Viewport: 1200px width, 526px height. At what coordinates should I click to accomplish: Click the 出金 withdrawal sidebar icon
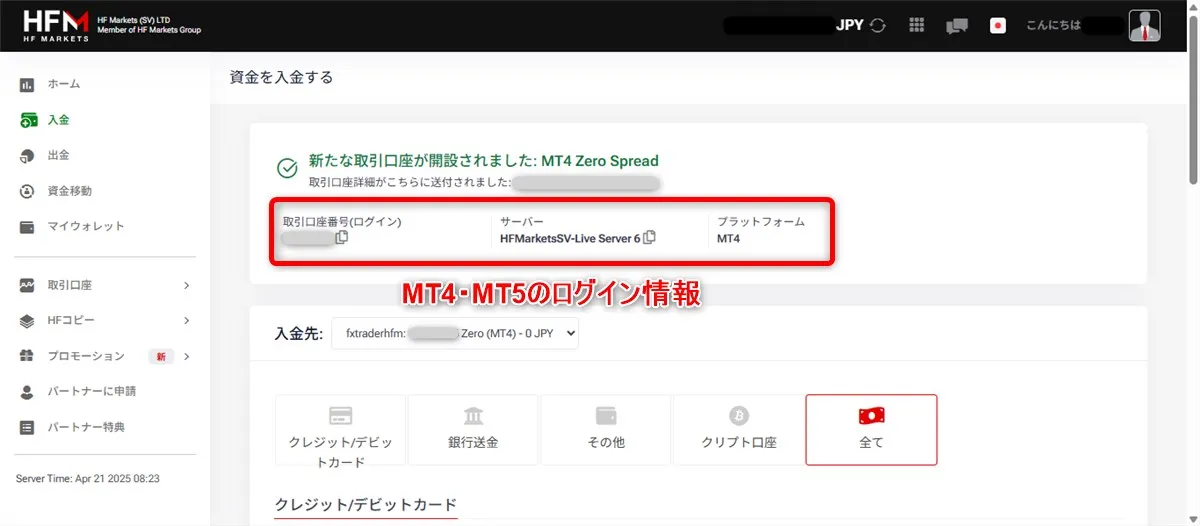28,156
